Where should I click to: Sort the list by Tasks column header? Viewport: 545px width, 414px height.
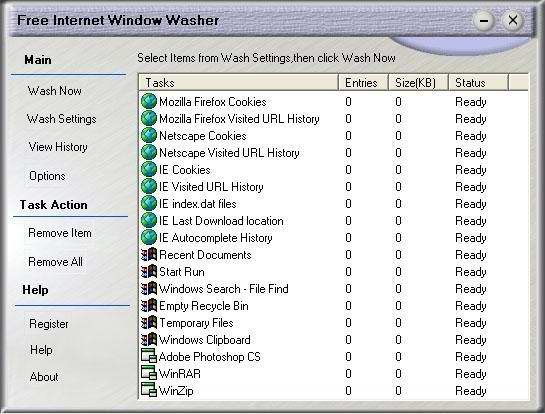tap(238, 83)
